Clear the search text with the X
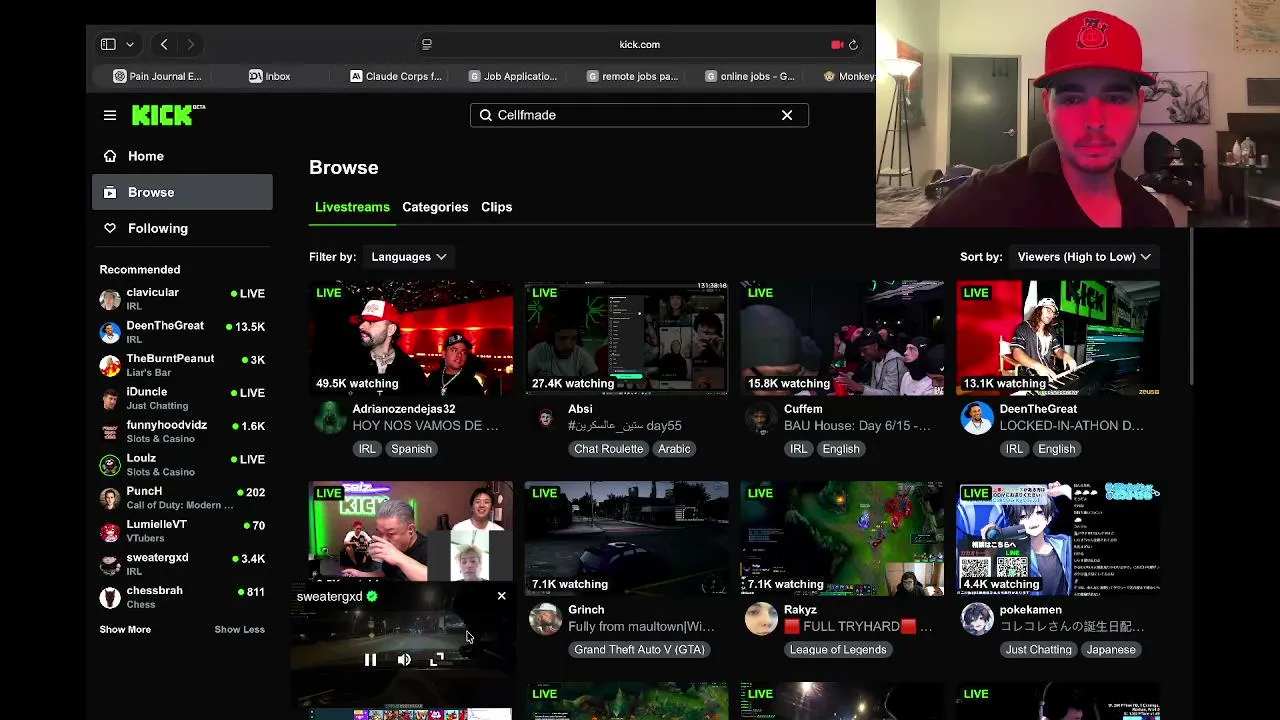 (787, 115)
